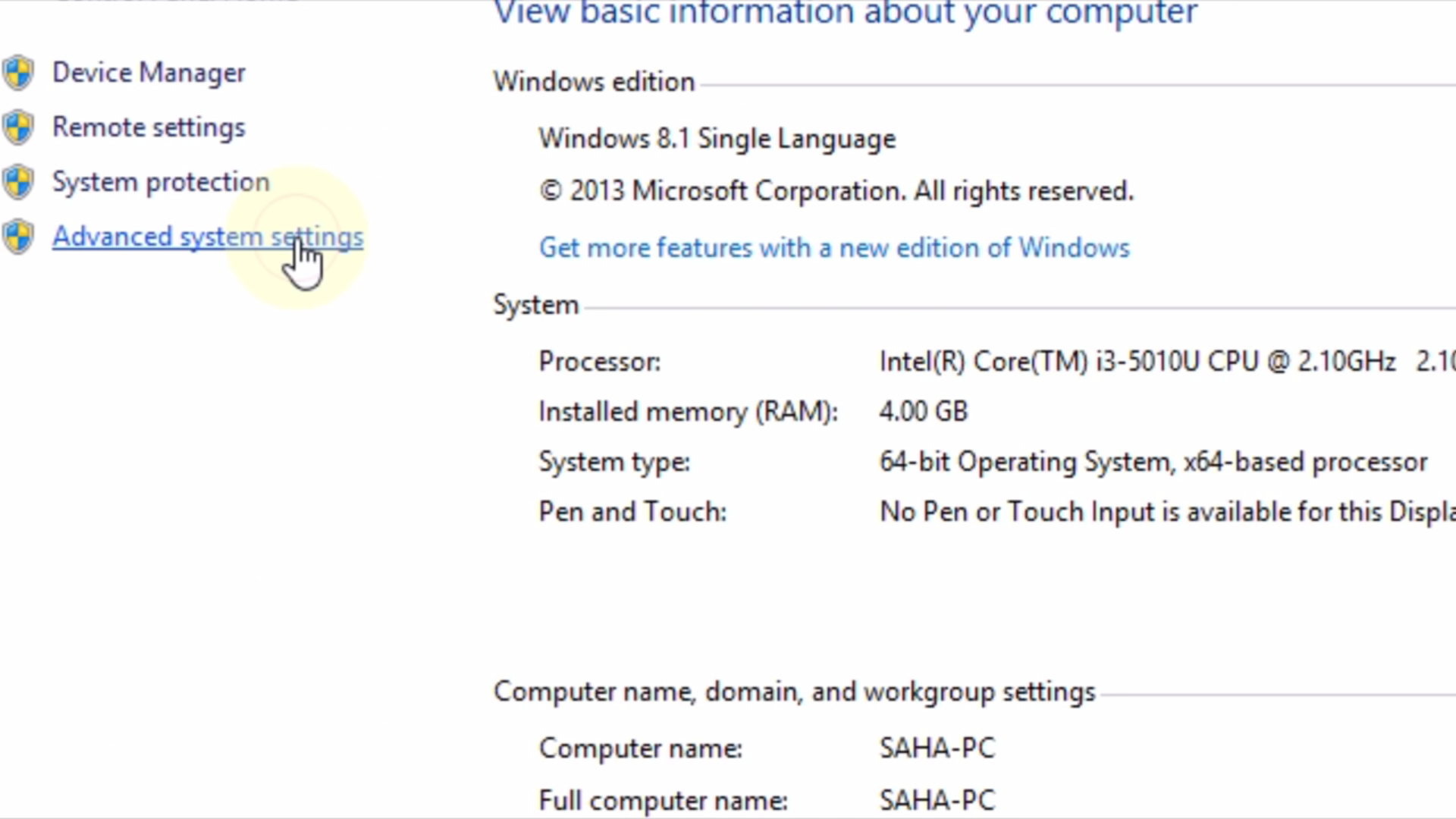Click Get more features with a new edition
Image resolution: width=1456 pixels, height=819 pixels.
point(834,247)
